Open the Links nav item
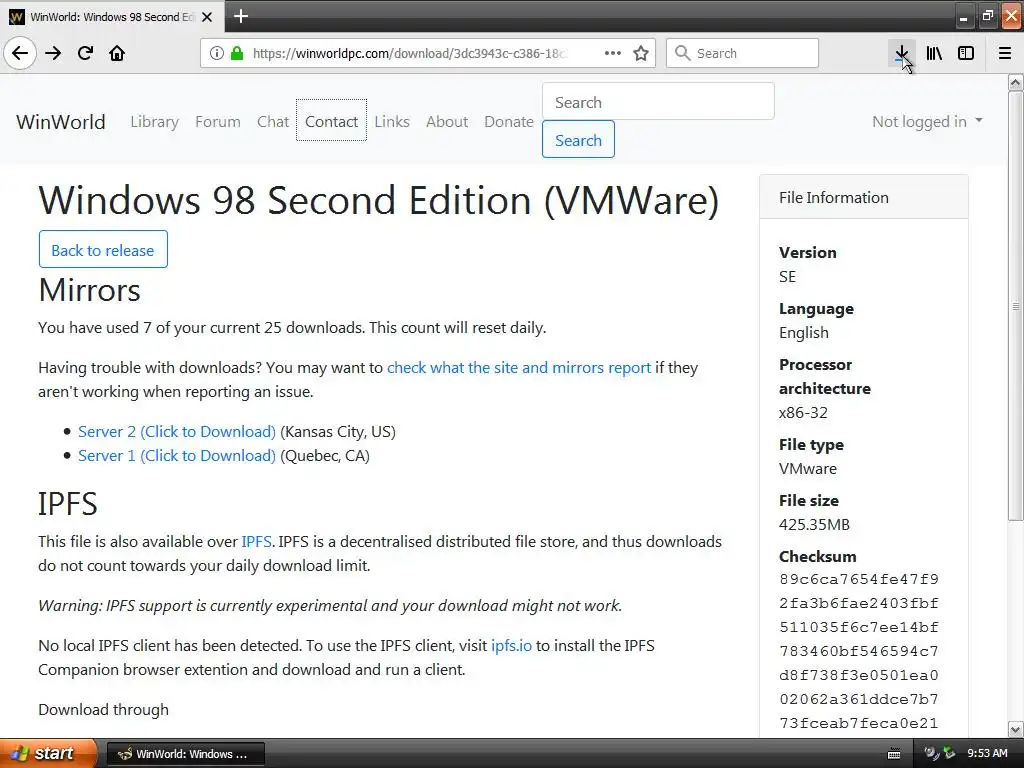The width and height of the screenshot is (1024, 768). click(x=392, y=122)
